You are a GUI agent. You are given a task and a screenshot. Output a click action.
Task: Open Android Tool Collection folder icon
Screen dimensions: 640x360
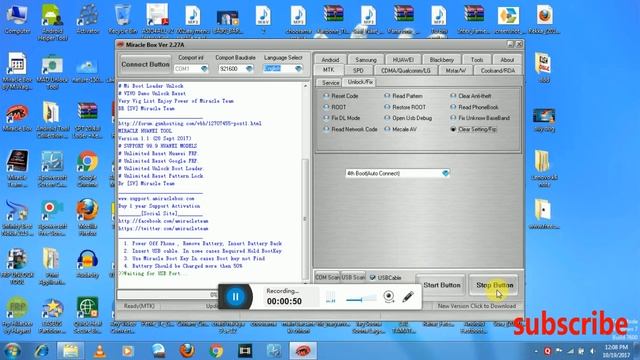coord(52,120)
